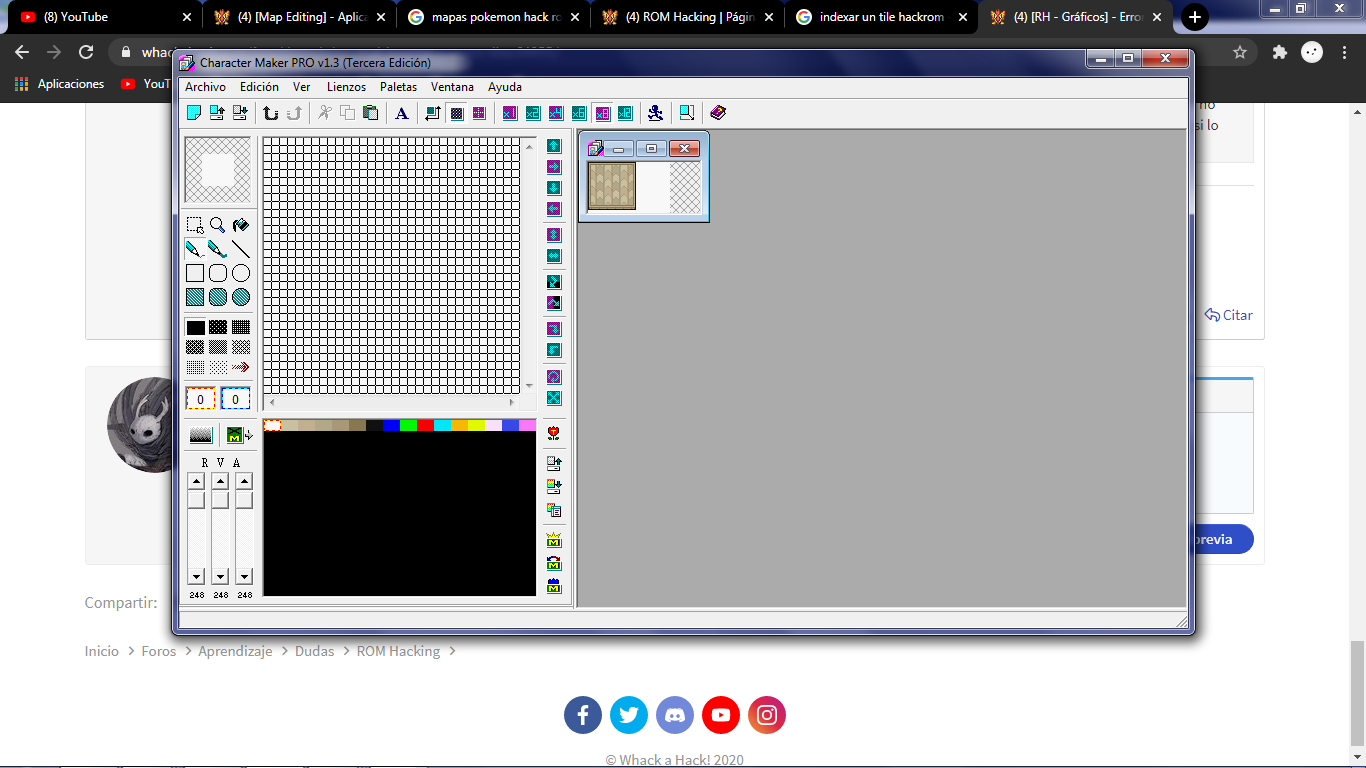Switch to the YouTube browser tab

(x=100, y=17)
